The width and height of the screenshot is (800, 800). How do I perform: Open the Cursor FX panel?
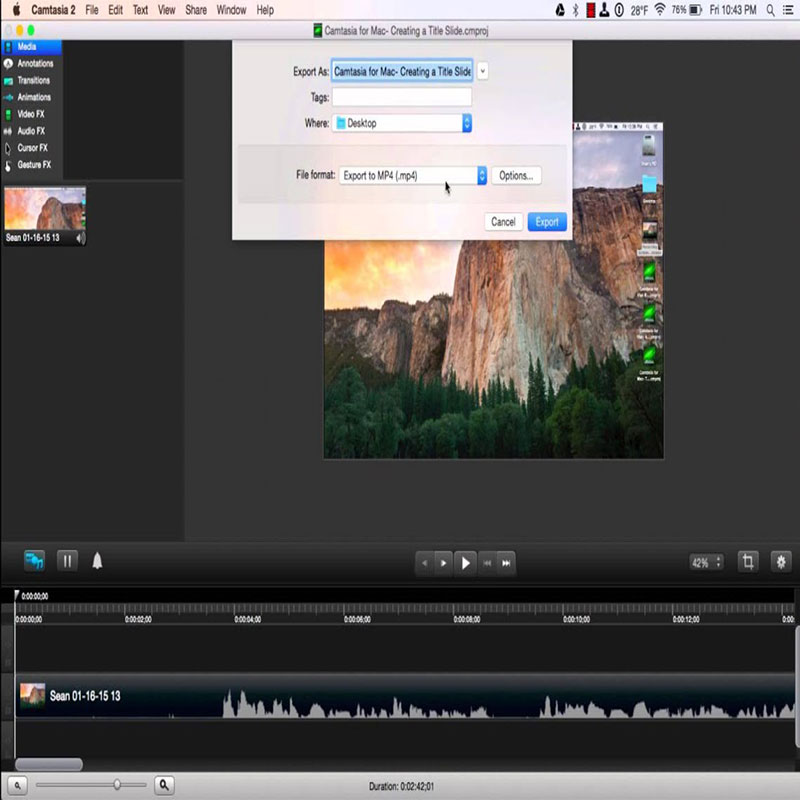[x=32, y=148]
